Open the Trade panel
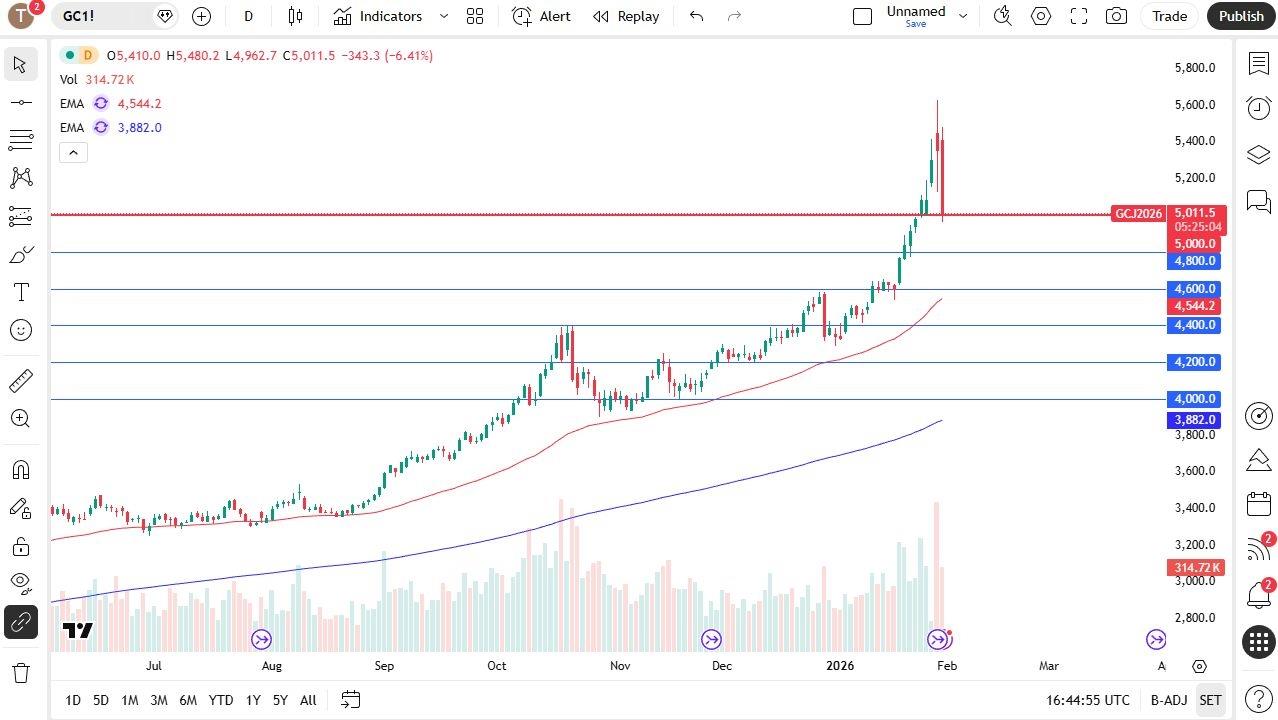The height and width of the screenshot is (720, 1278). coord(1168,16)
